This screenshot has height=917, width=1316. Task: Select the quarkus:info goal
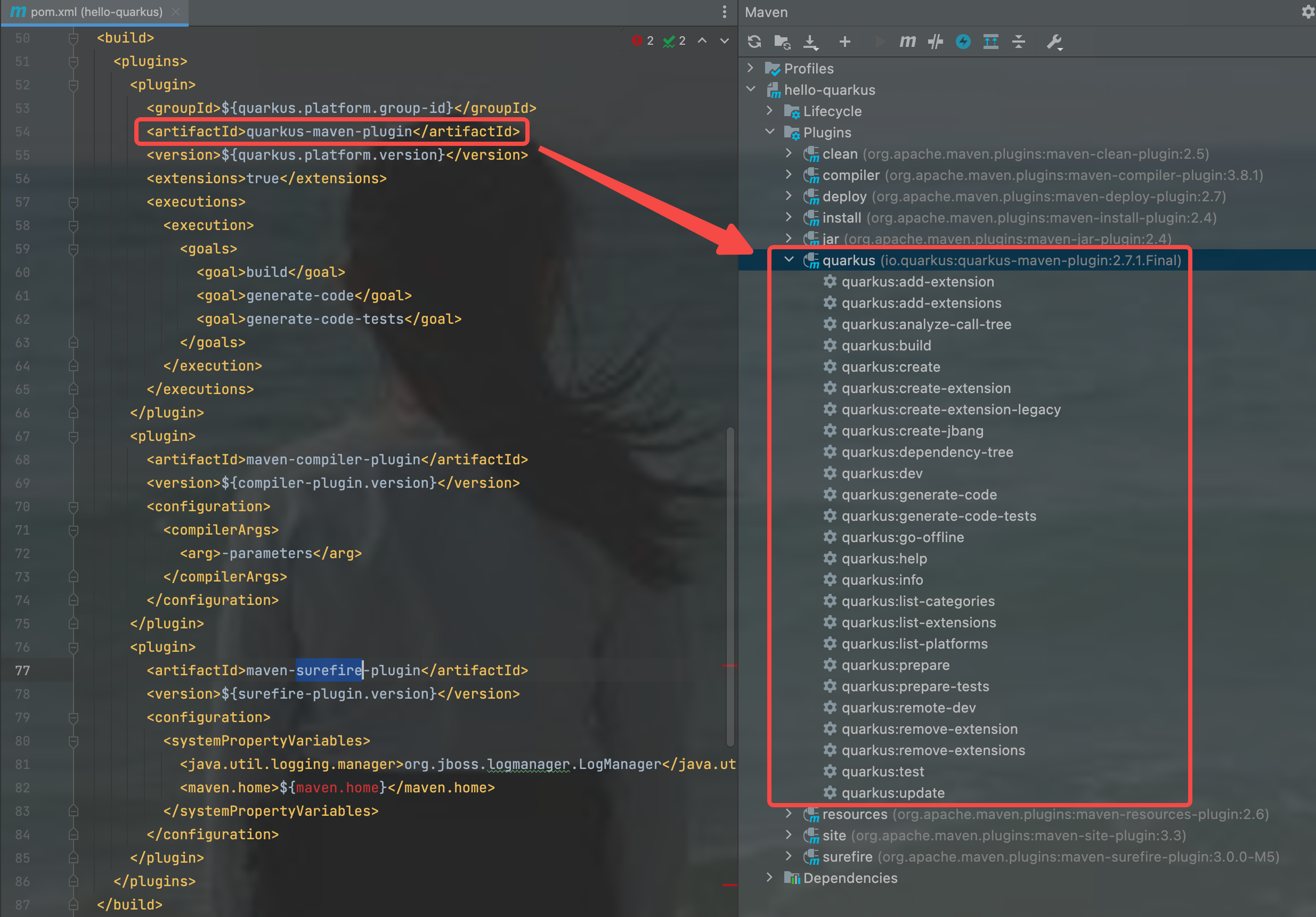(882, 579)
